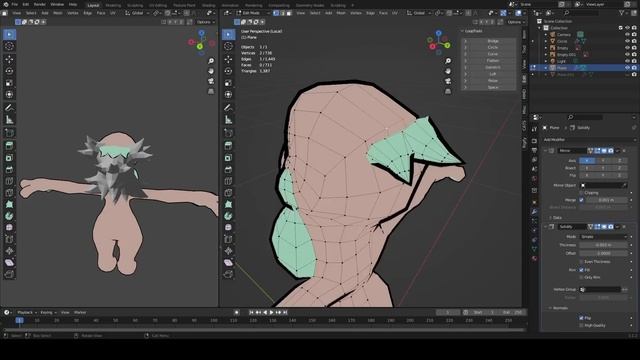The image size is (640, 360).
Task: Open the File menu
Action: click(x=15, y=4)
